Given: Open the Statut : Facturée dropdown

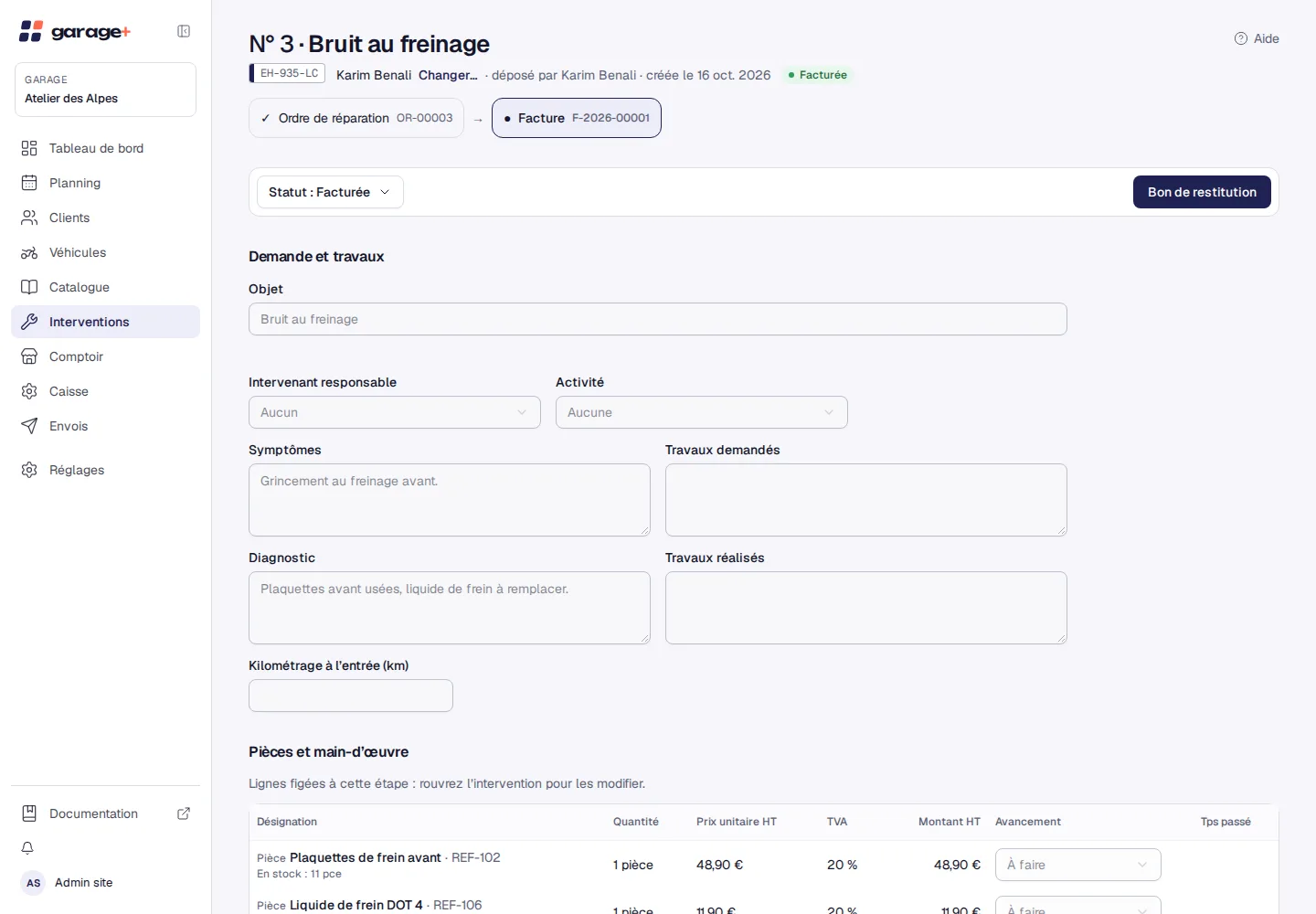Looking at the screenshot, I should pos(330,192).
